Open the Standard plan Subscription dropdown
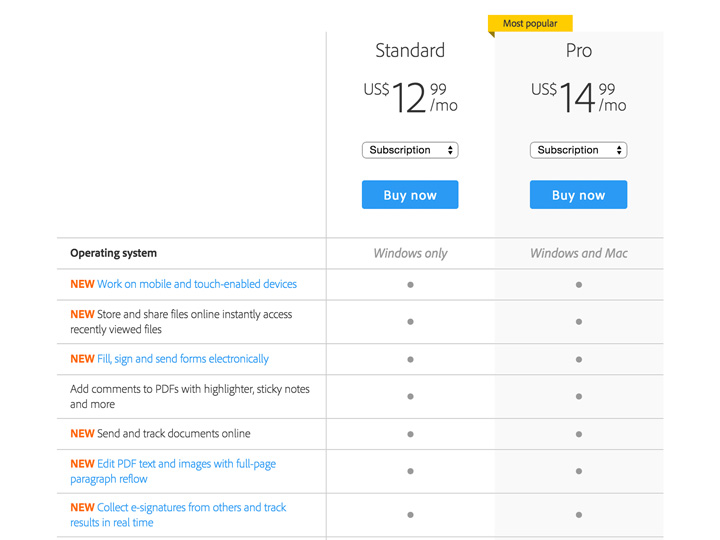 point(410,150)
